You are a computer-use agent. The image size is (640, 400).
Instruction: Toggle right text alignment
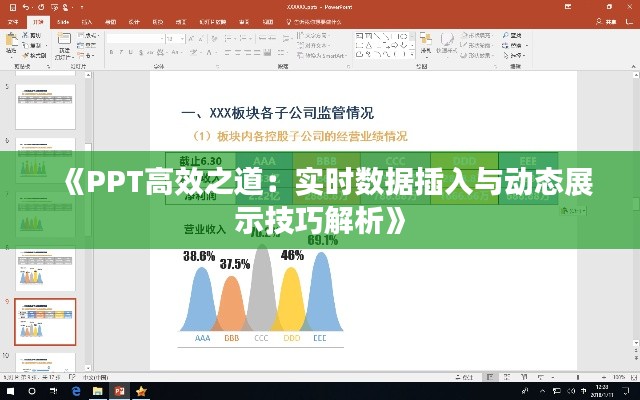point(247,52)
